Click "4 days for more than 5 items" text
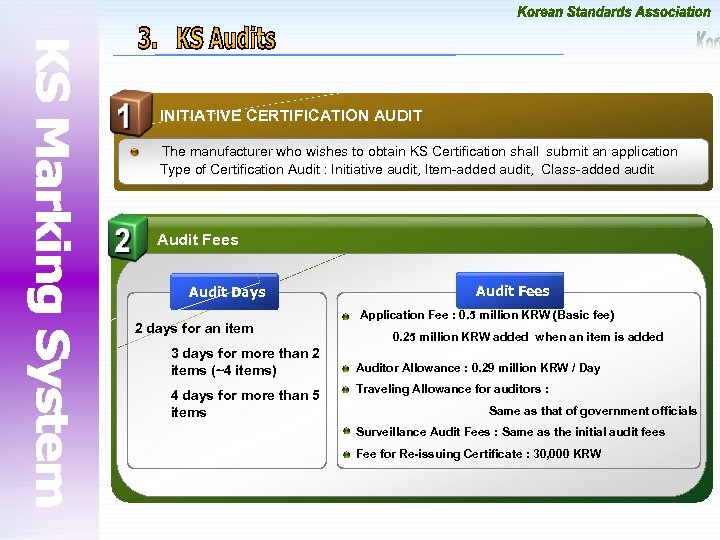The image size is (720, 540). (245, 403)
